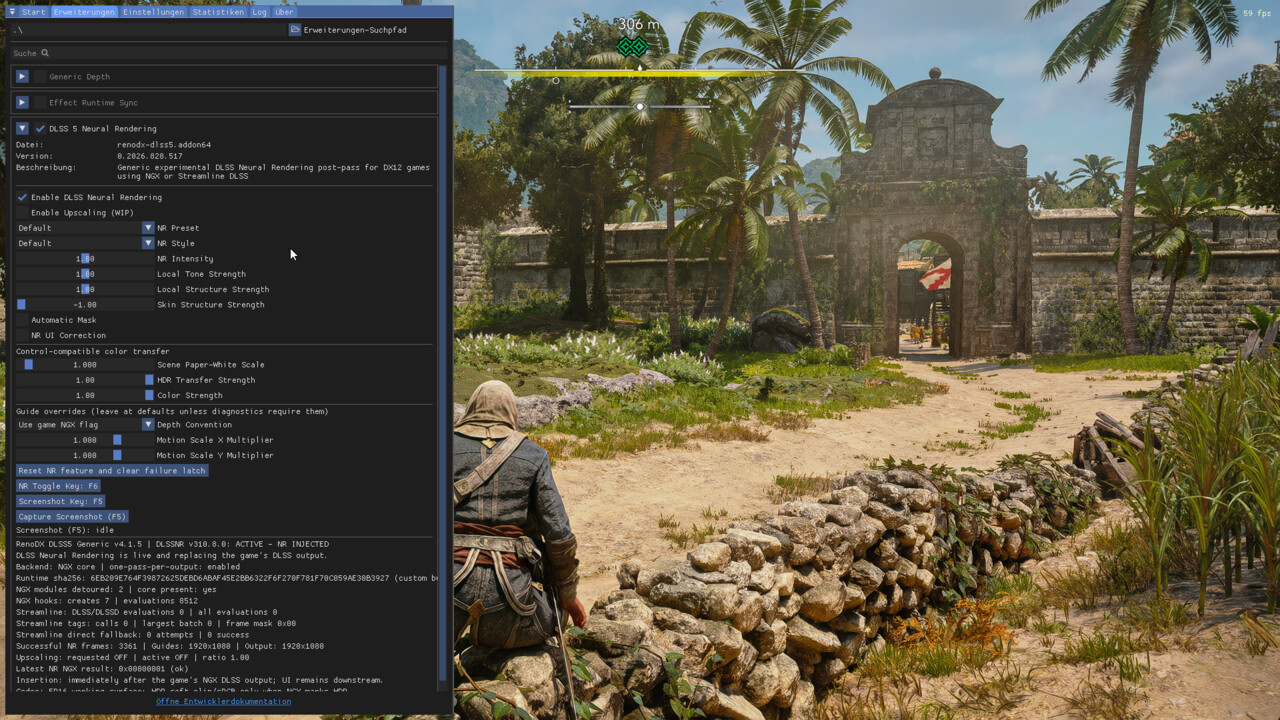This screenshot has height=720, width=1280.
Task: Open the Depth Convention dropdown
Action: (x=85, y=425)
